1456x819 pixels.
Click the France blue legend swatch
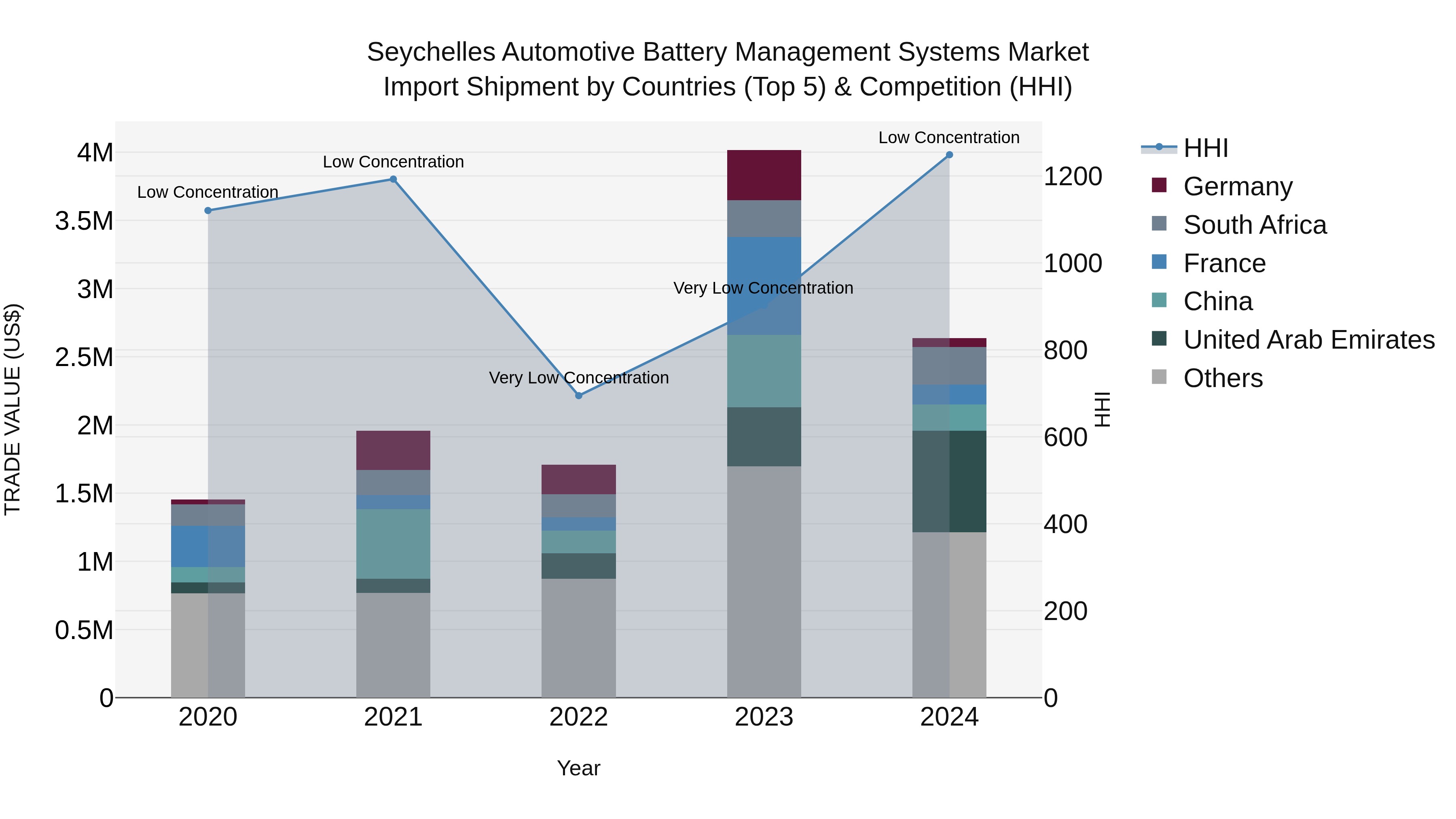(x=1159, y=262)
